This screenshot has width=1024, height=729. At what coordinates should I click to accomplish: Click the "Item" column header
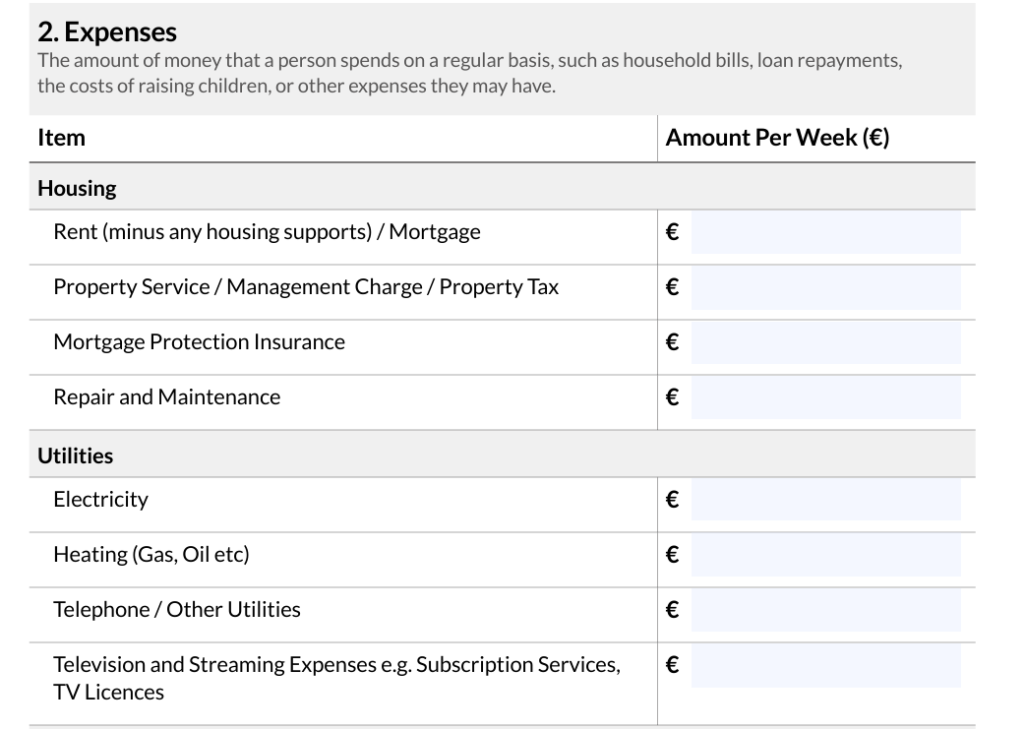click(61, 139)
